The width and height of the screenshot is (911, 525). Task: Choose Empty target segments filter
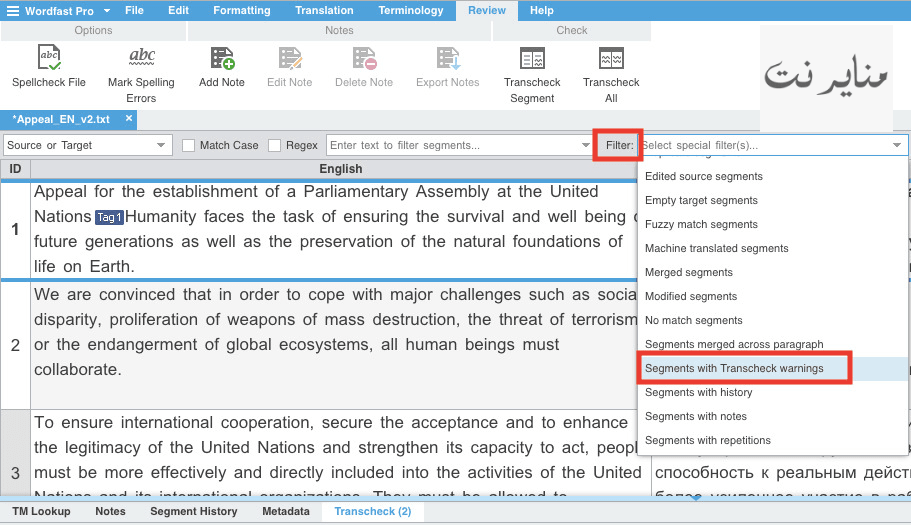point(701,200)
